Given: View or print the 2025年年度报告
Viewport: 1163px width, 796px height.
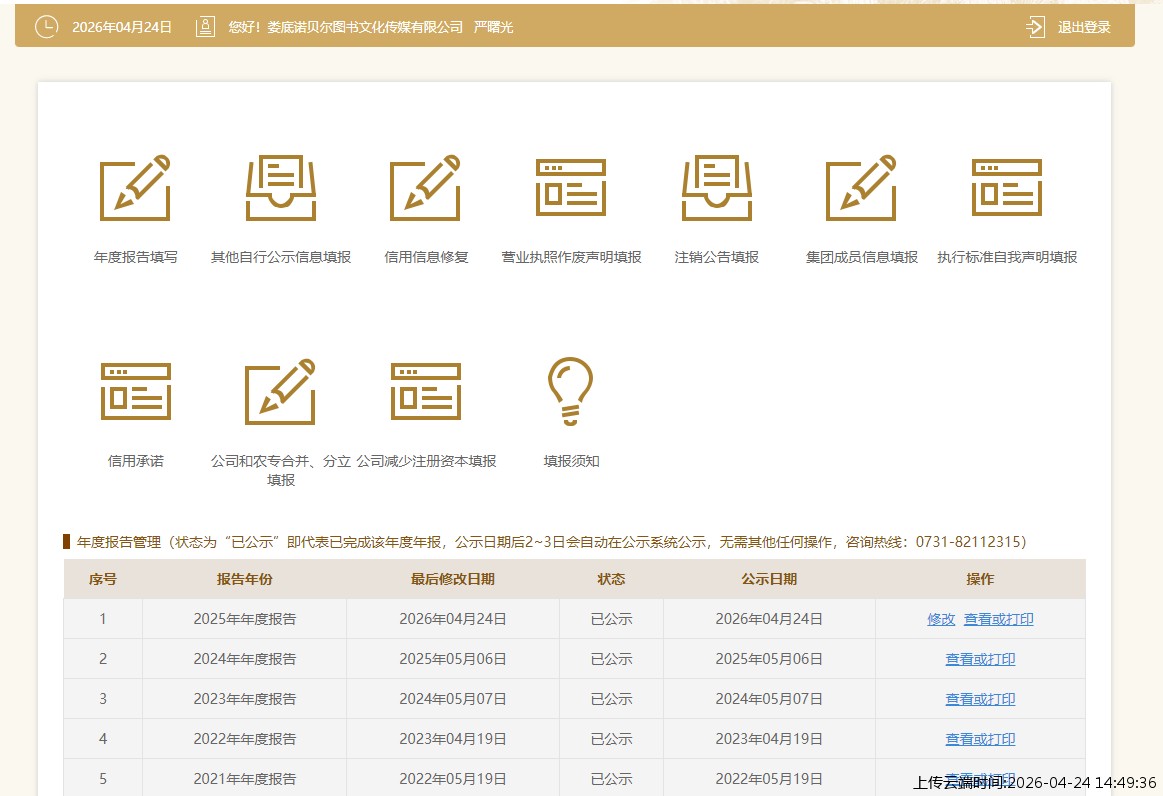Looking at the screenshot, I should pos(998,620).
